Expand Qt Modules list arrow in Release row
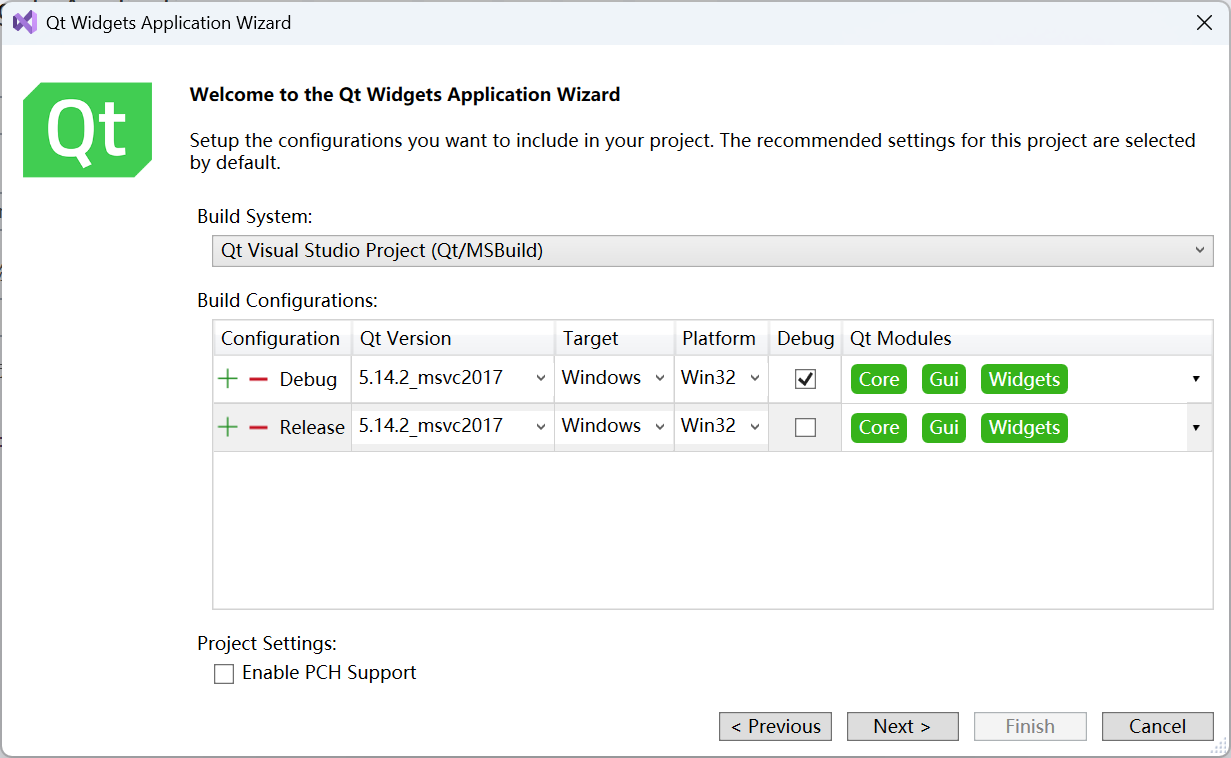The width and height of the screenshot is (1231, 758). pyautogui.click(x=1196, y=427)
